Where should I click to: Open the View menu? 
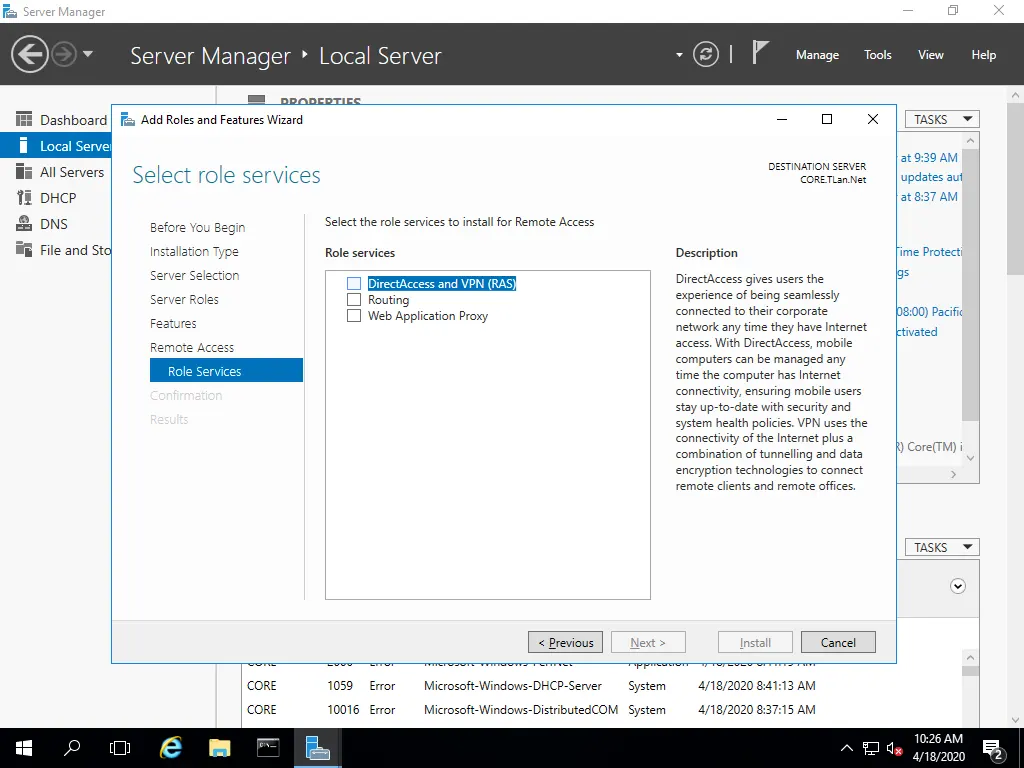(x=931, y=55)
